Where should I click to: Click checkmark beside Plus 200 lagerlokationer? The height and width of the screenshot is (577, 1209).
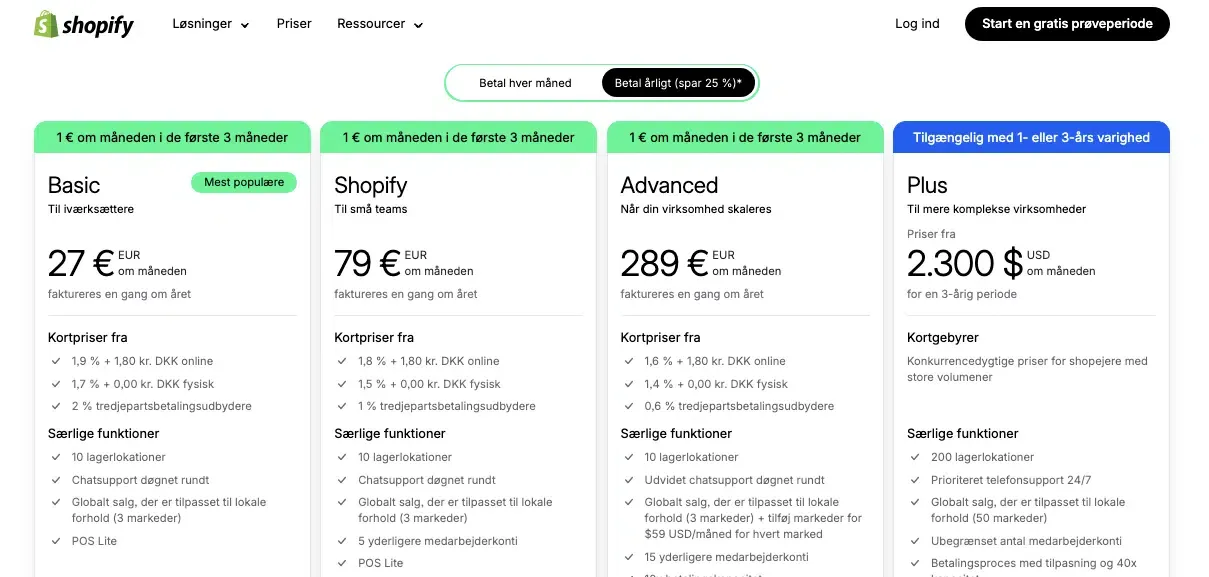coord(915,457)
